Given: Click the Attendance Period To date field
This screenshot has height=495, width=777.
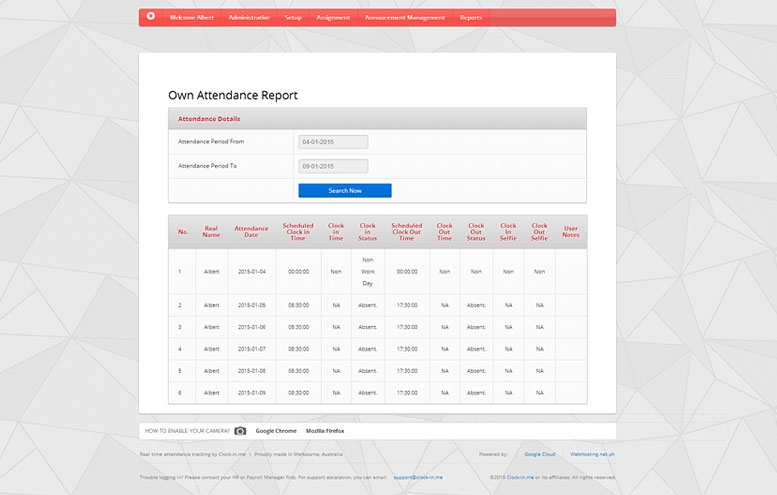Looking at the screenshot, I should [x=333, y=166].
